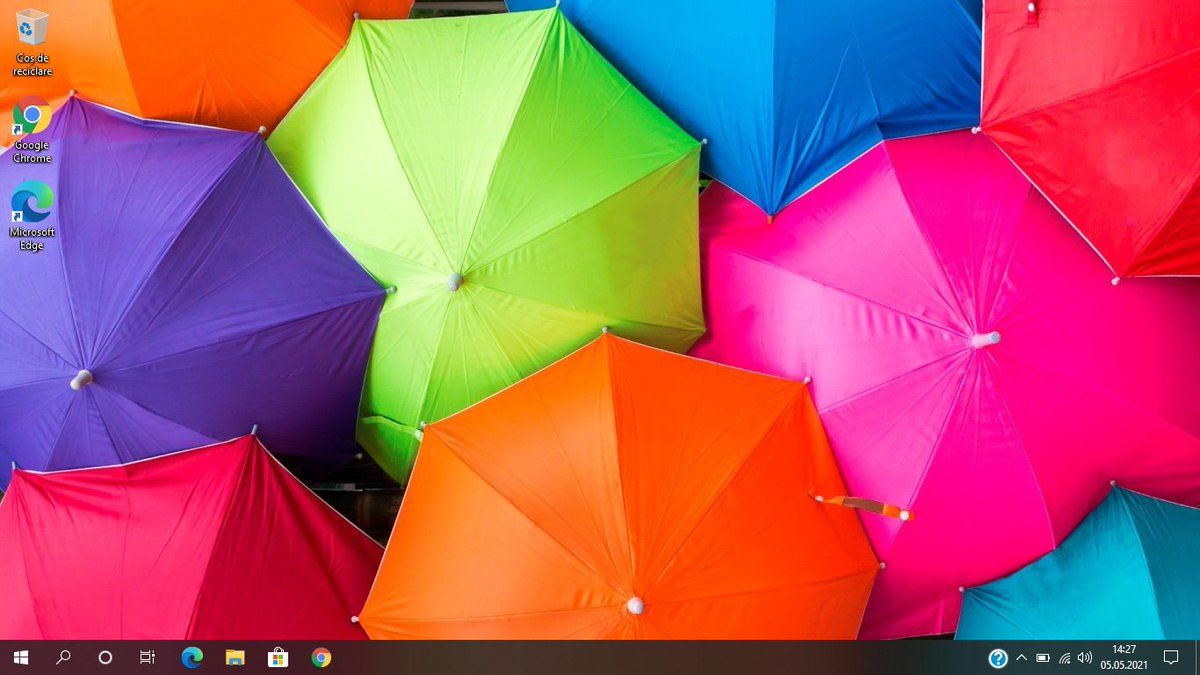This screenshot has height=675, width=1200.
Task: Click the "Coș de reciclare" label text
Action: pos(32,65)
